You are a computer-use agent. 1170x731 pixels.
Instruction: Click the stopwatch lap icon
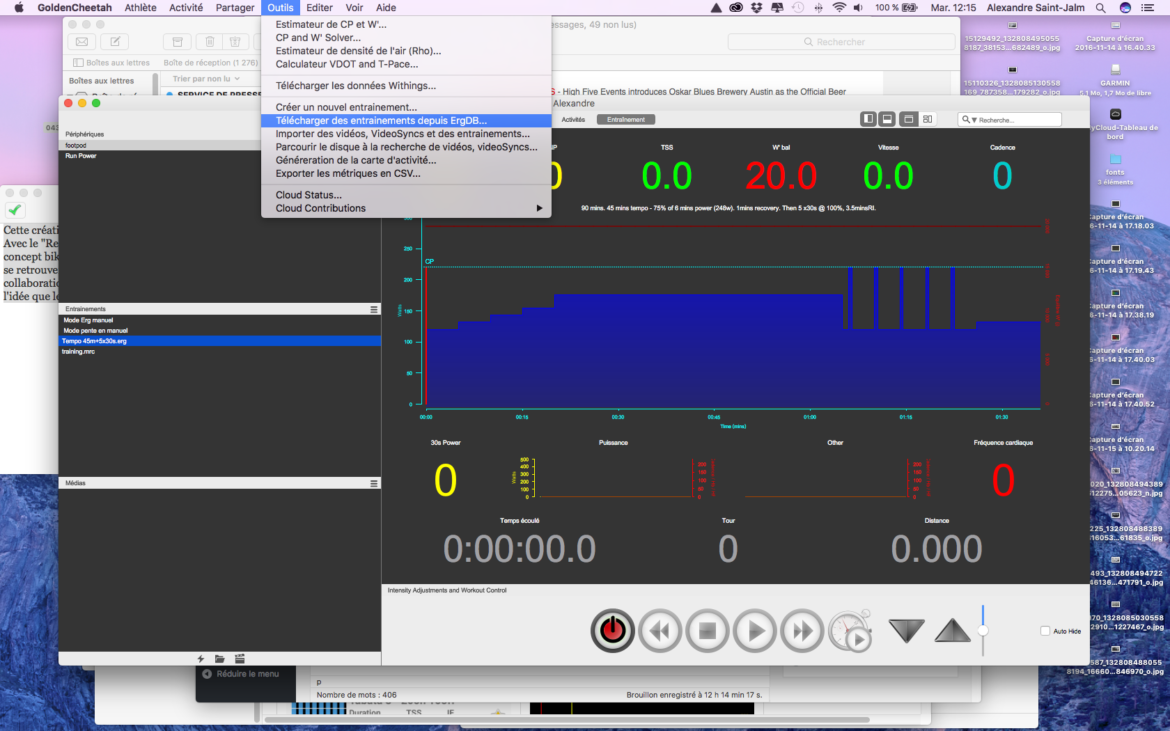pyautogui.click(x=851, y=631)
